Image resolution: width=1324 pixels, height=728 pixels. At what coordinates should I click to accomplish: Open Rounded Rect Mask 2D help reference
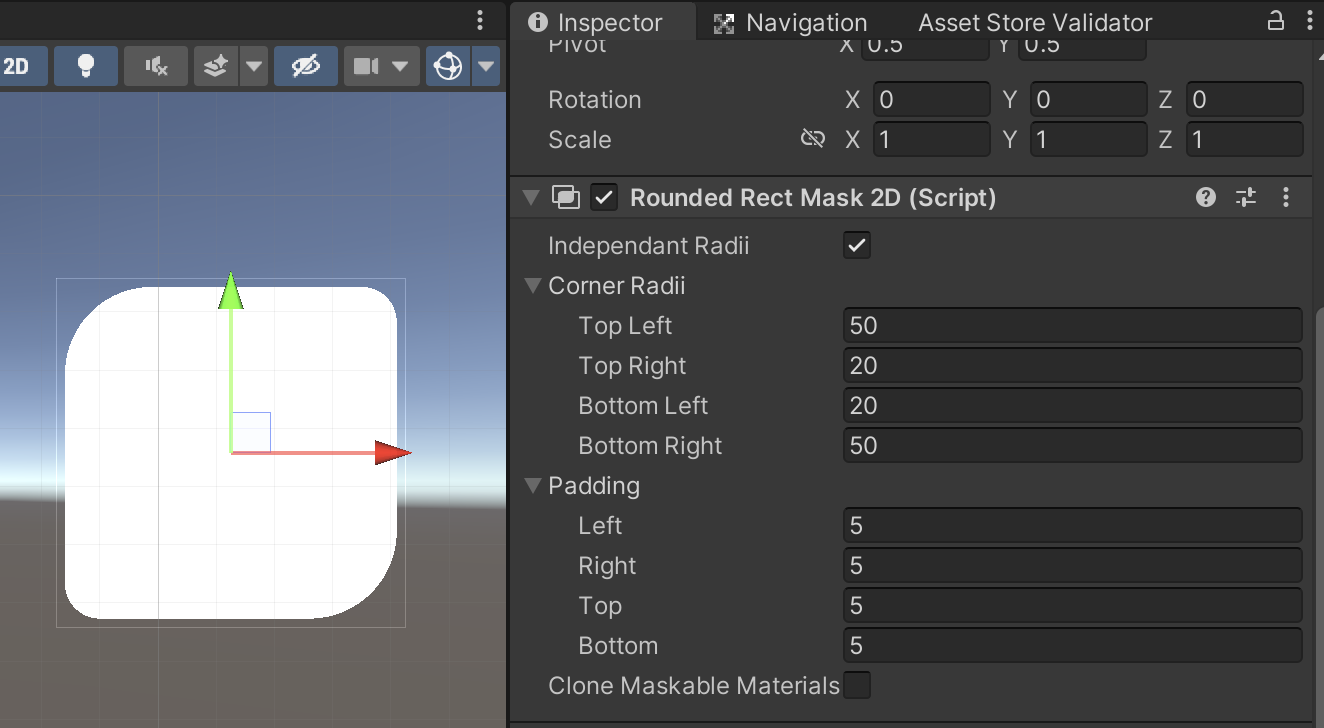tap(1206, 197)
